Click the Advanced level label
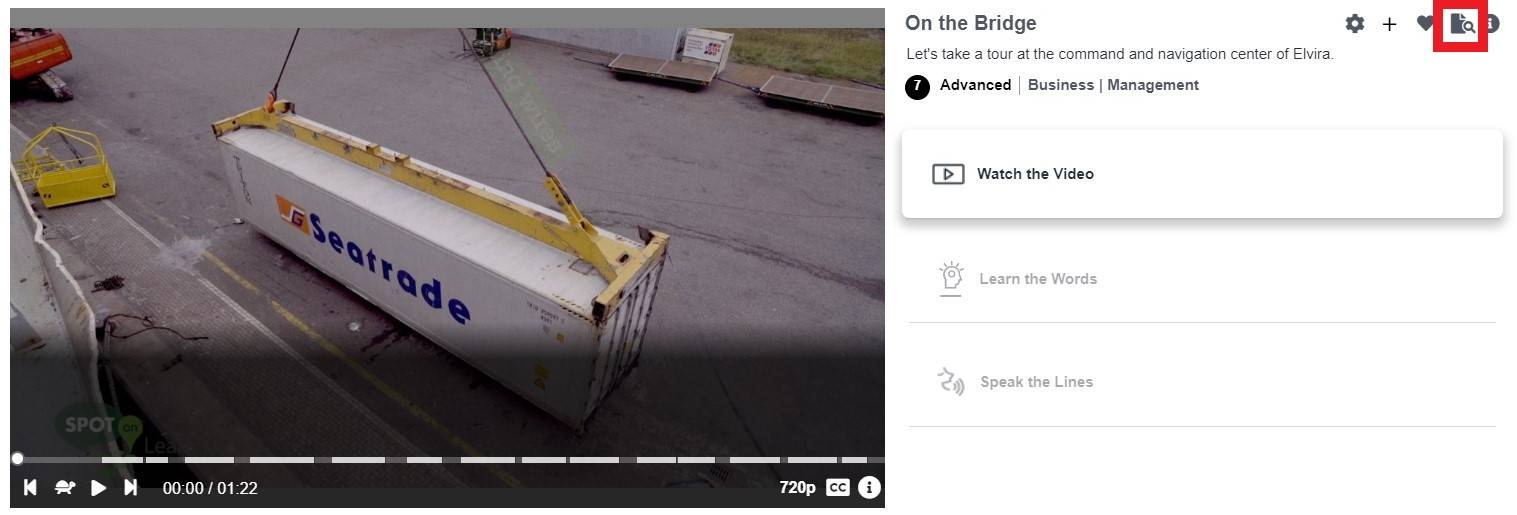This screenshot has width=1517, height=515. point(975,85)
